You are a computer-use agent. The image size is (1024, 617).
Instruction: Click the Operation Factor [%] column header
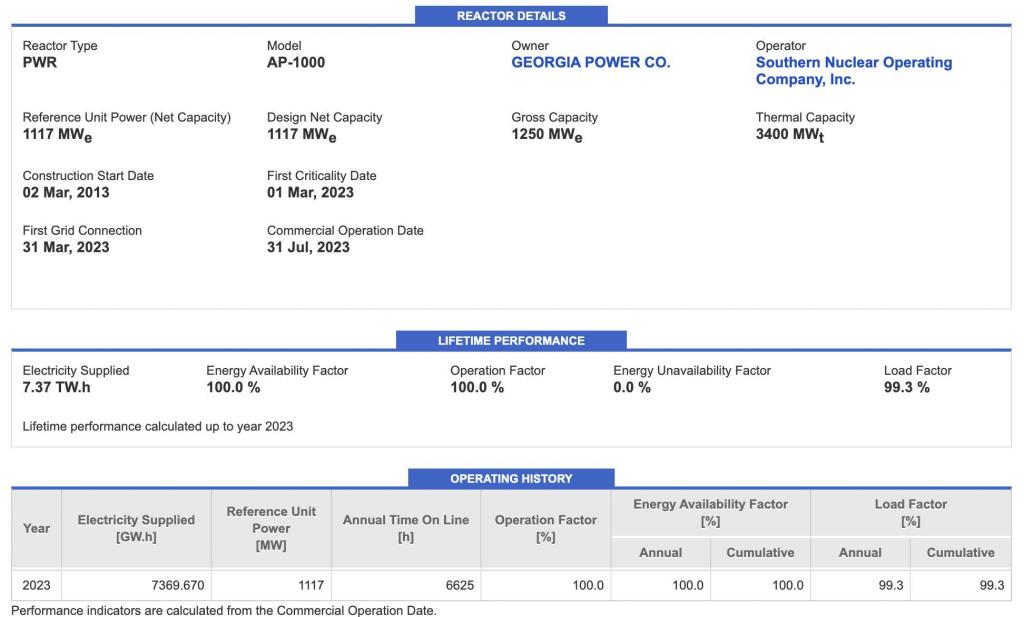[545, 528]
